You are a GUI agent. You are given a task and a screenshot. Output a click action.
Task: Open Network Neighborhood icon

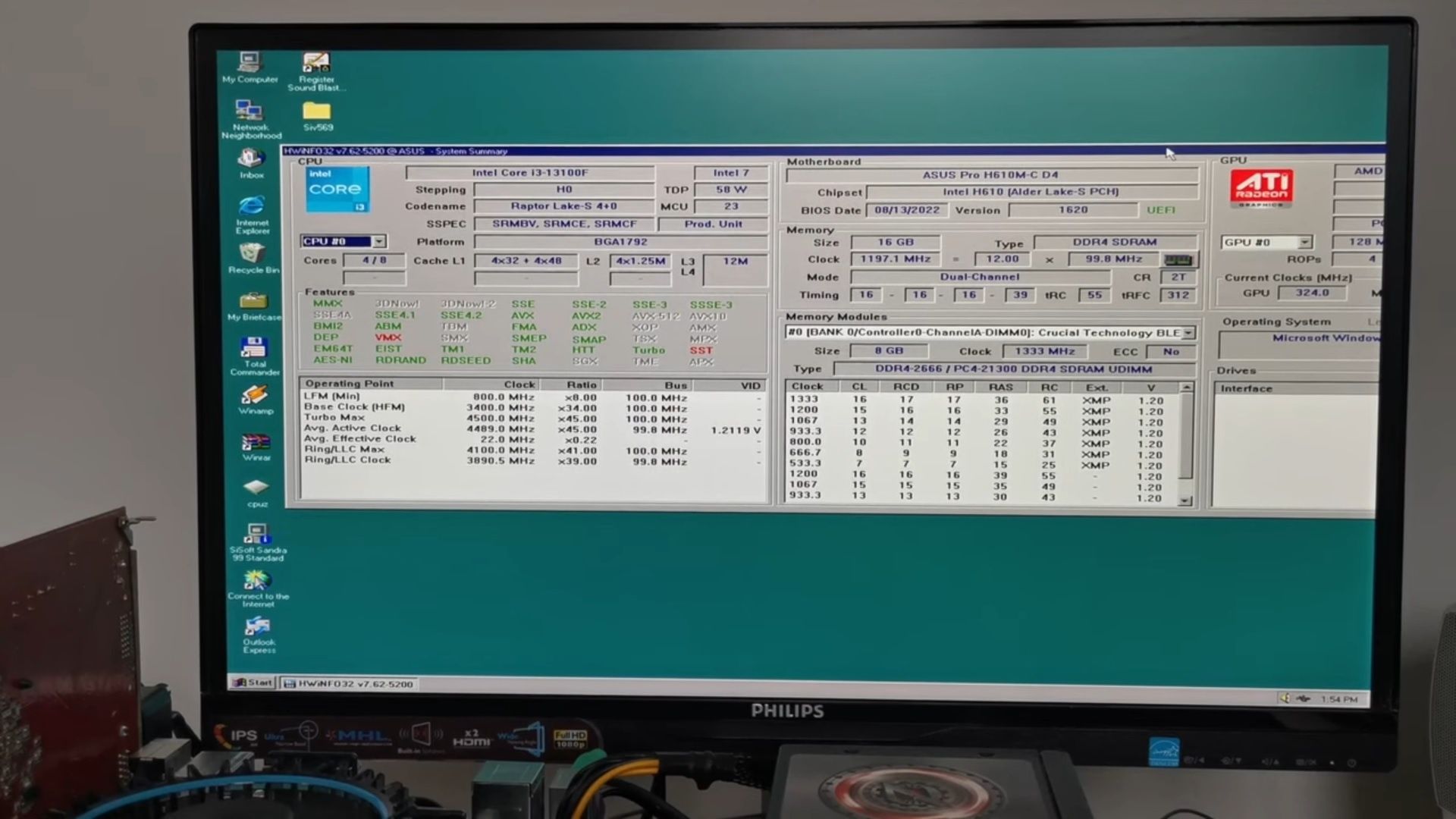250,119
